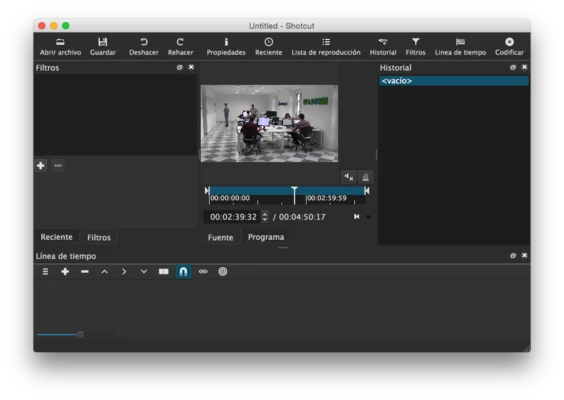The image size is (564, 400).
Task: Remove selected filter with minus button
Action: 58,165
